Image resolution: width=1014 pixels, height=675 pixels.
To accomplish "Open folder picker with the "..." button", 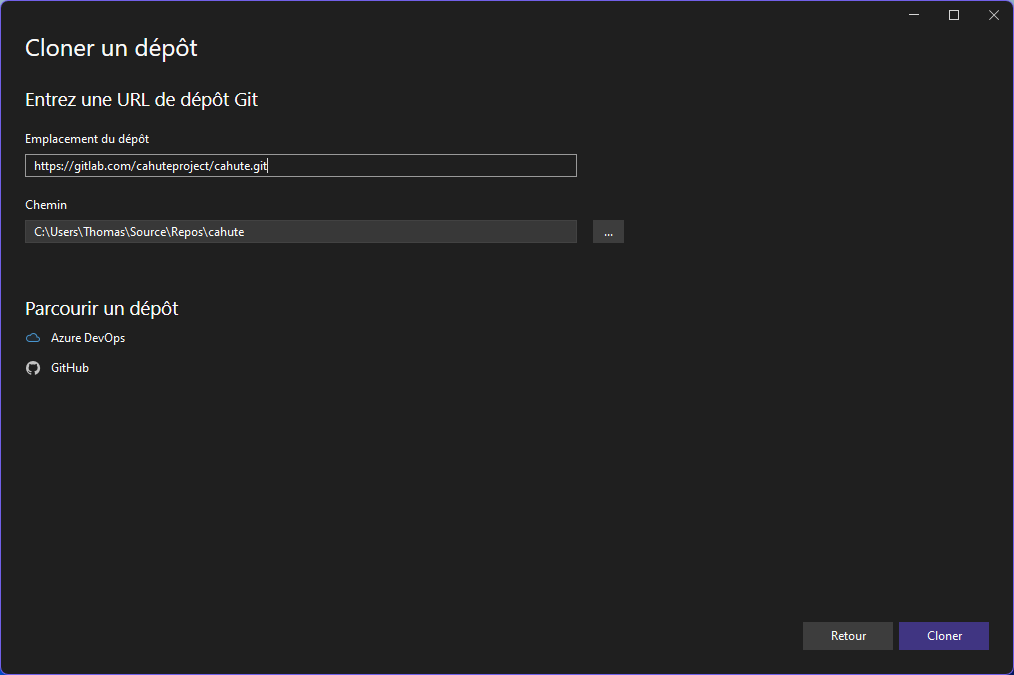I will pos(608,232).
